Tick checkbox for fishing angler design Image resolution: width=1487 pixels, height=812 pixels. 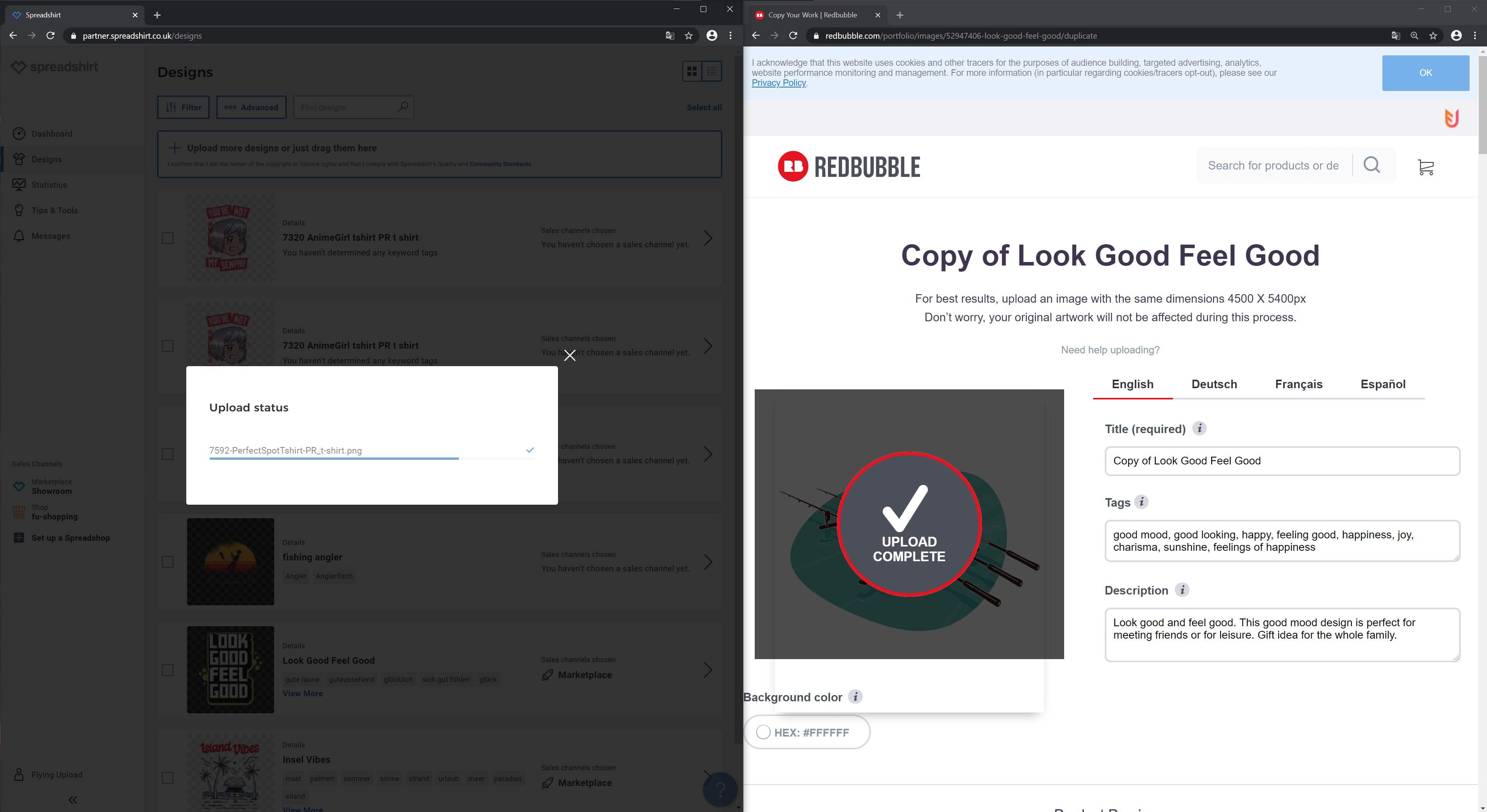(x=167, y=562)
